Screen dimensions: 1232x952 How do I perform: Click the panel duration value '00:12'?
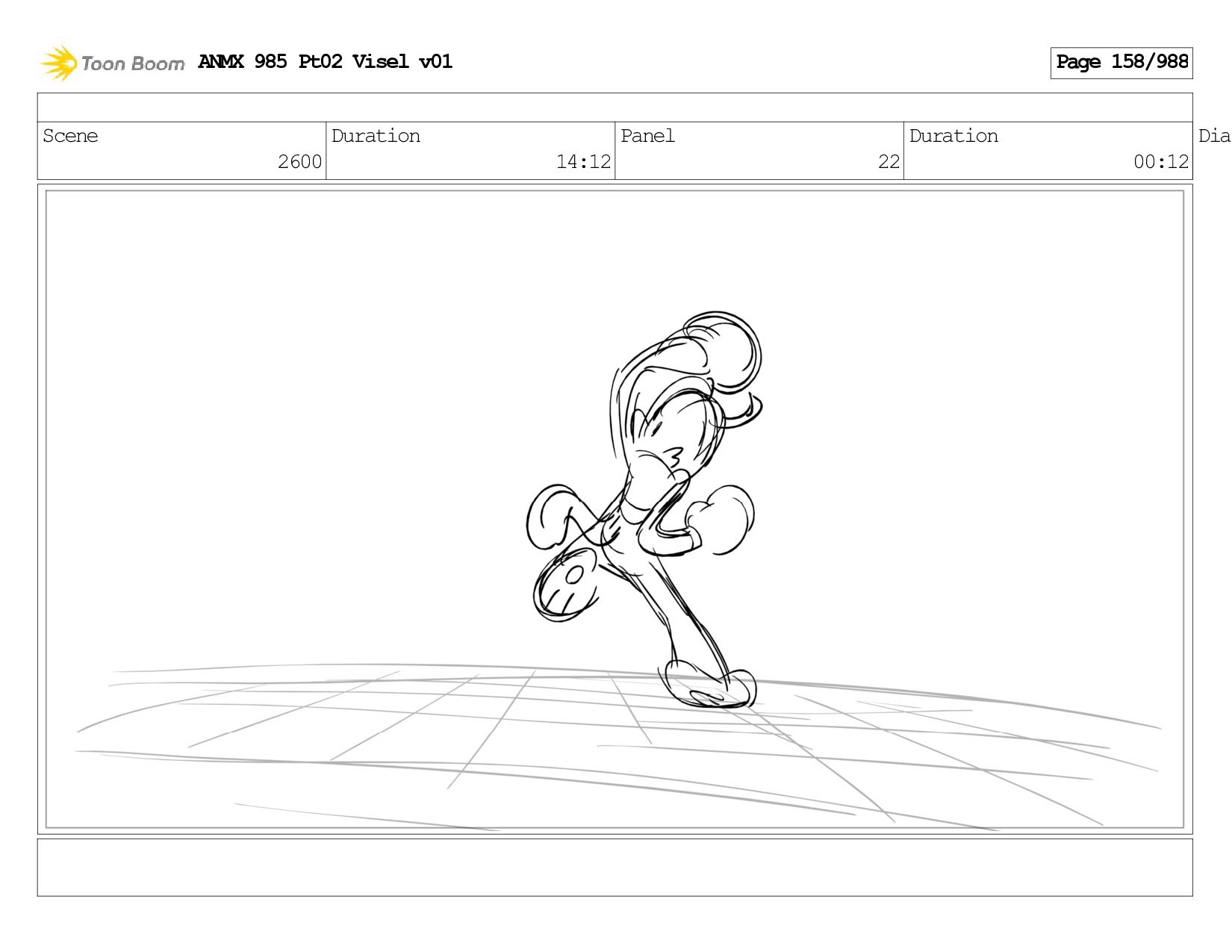pyautogui.click(x=1161, y=162)
